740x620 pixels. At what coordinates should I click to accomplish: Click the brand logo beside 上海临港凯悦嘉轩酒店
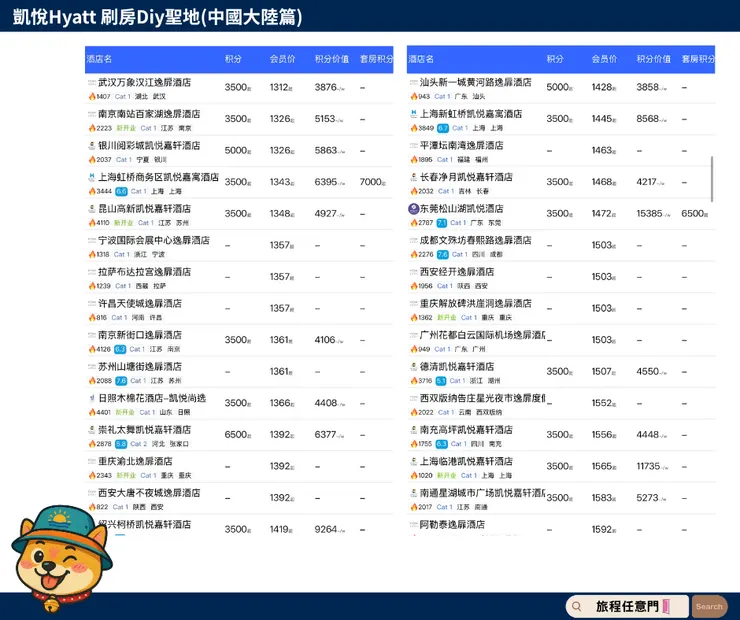pos(414,461)
